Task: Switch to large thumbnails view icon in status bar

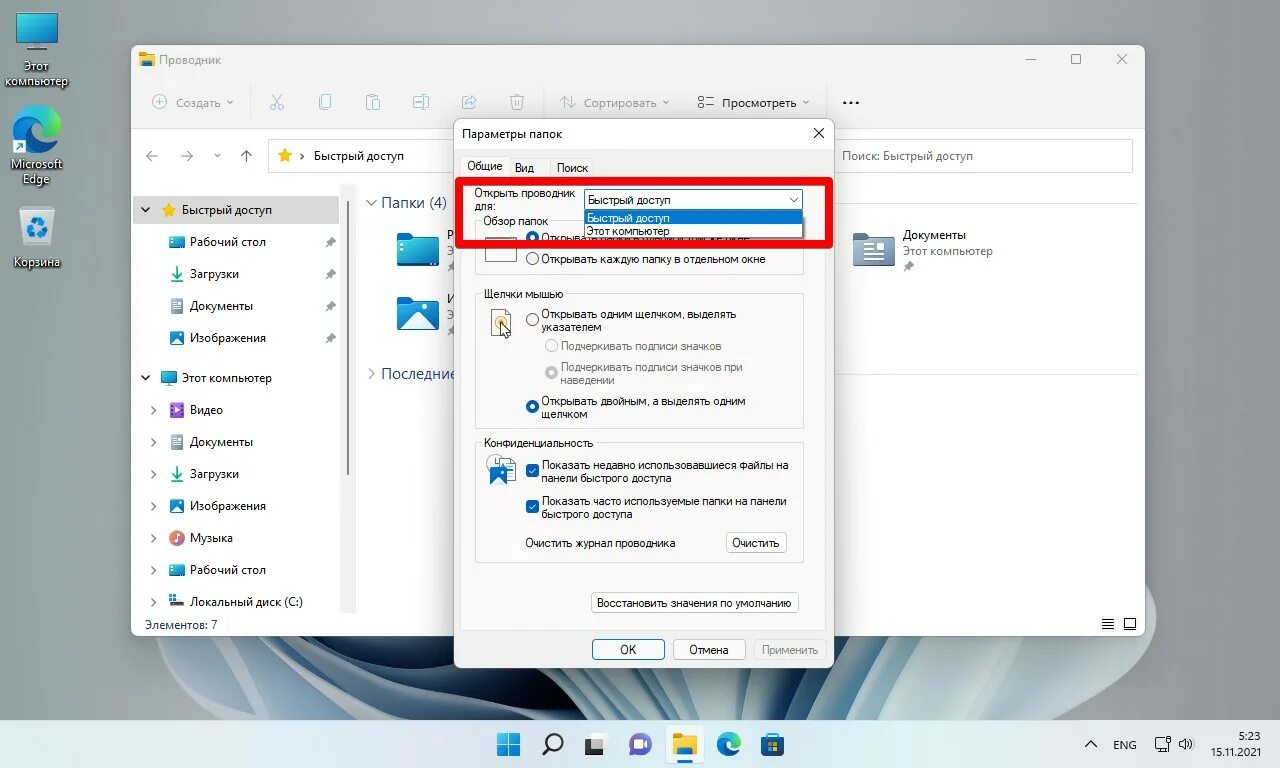Action: (1130, 624)
